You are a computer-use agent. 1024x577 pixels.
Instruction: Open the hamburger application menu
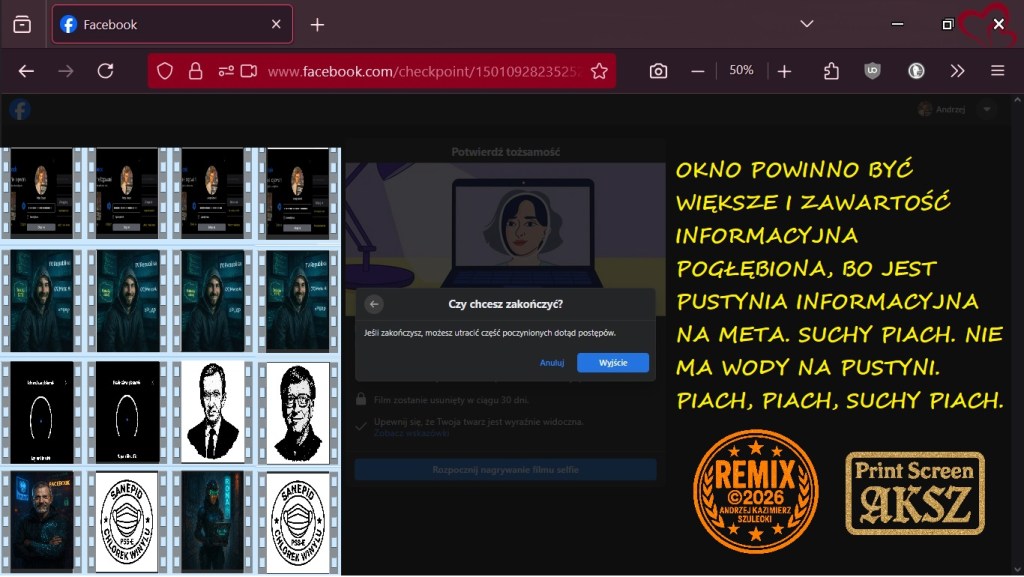point(997,71)
